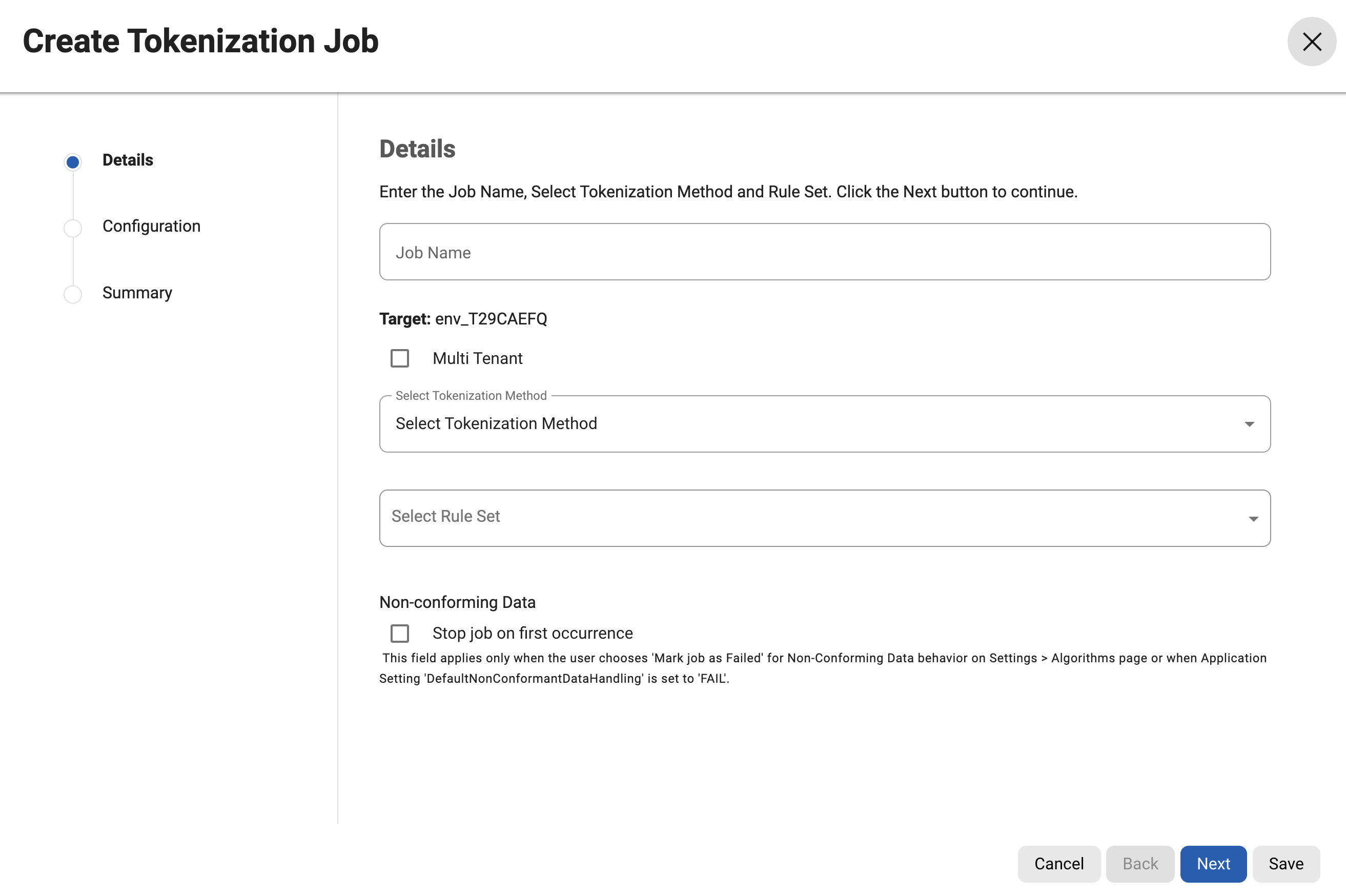Check Stop job on first occurrence
Viewport: 1346px width, 896px height.
tap(400, 633)
